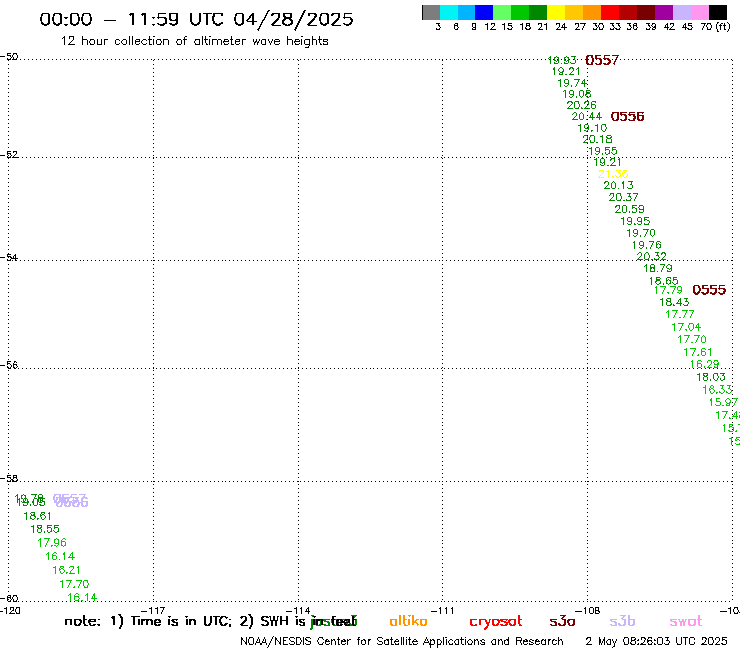Click the pink swot legend label
The height and width of the screenshot is (650, 740).
coord(686,621)
